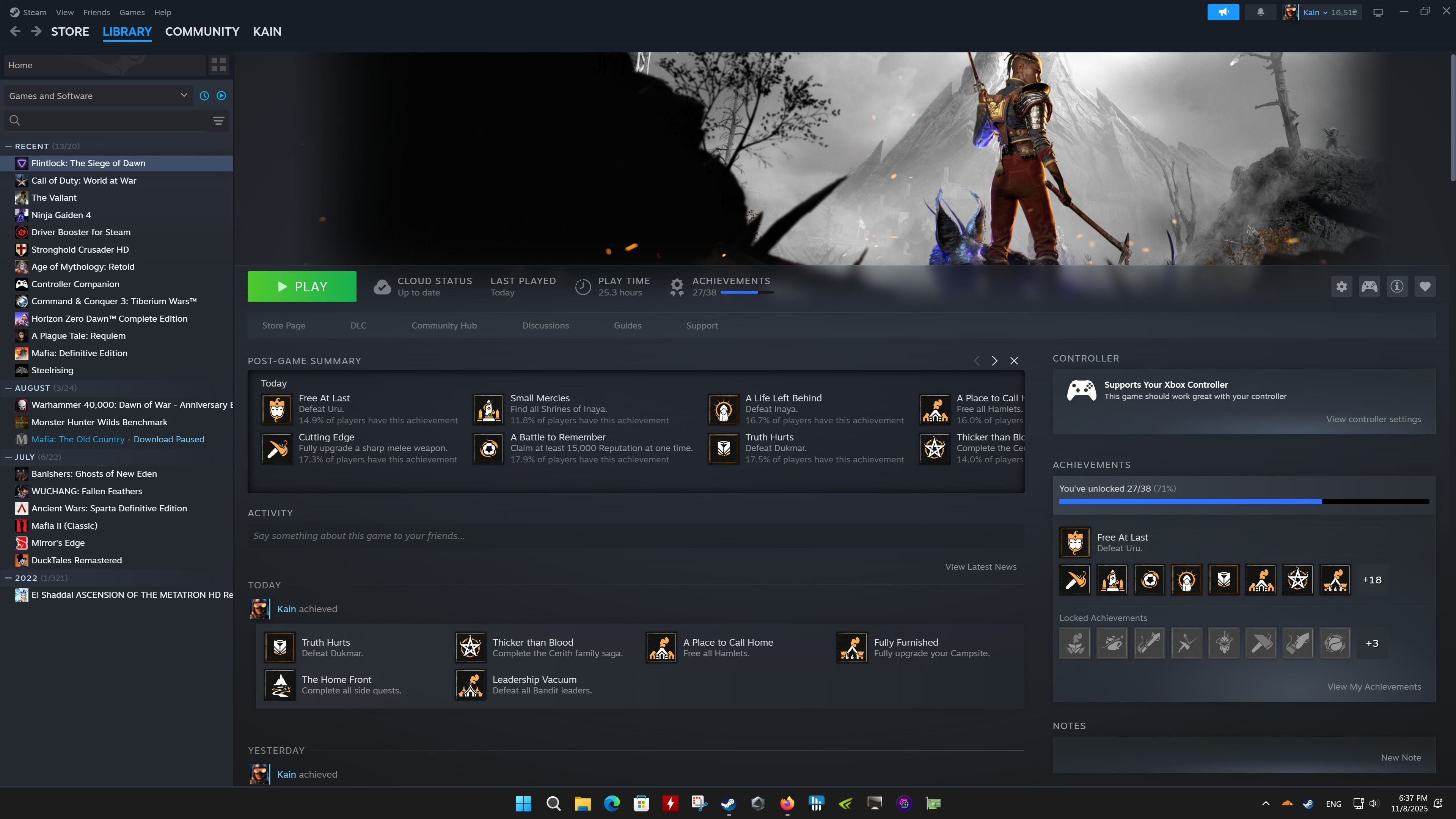The image size is (1456, 819).
Task: Click the Windows Start button
Action: pyautogui.click(x=523, y=803)
